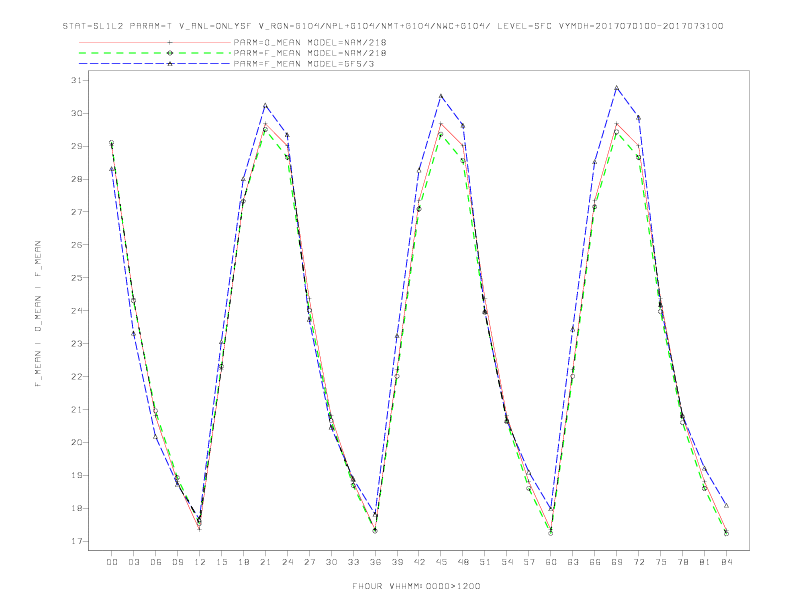792x612 pixels.
Task: Click x-axis forecast hour label 57
Action: 529,562
